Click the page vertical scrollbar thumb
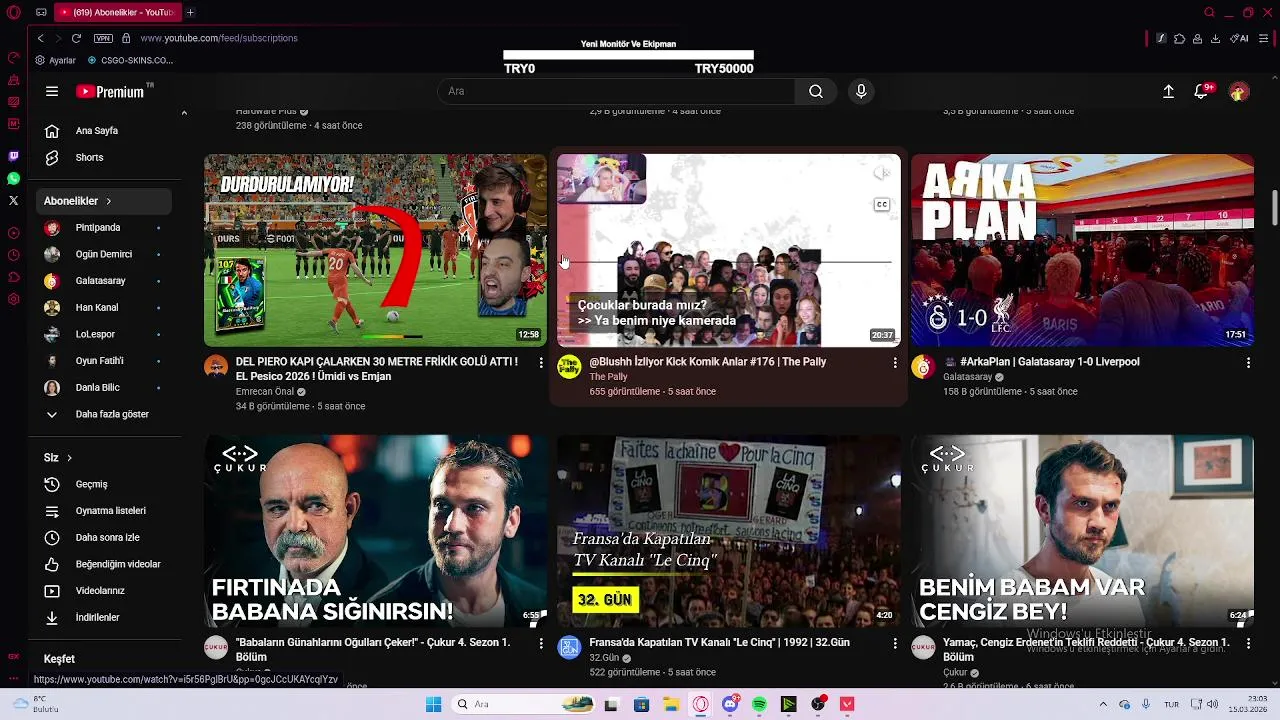Image resolution: width=1280 pixels, height=720 pixels. [x=1274, y=207]
